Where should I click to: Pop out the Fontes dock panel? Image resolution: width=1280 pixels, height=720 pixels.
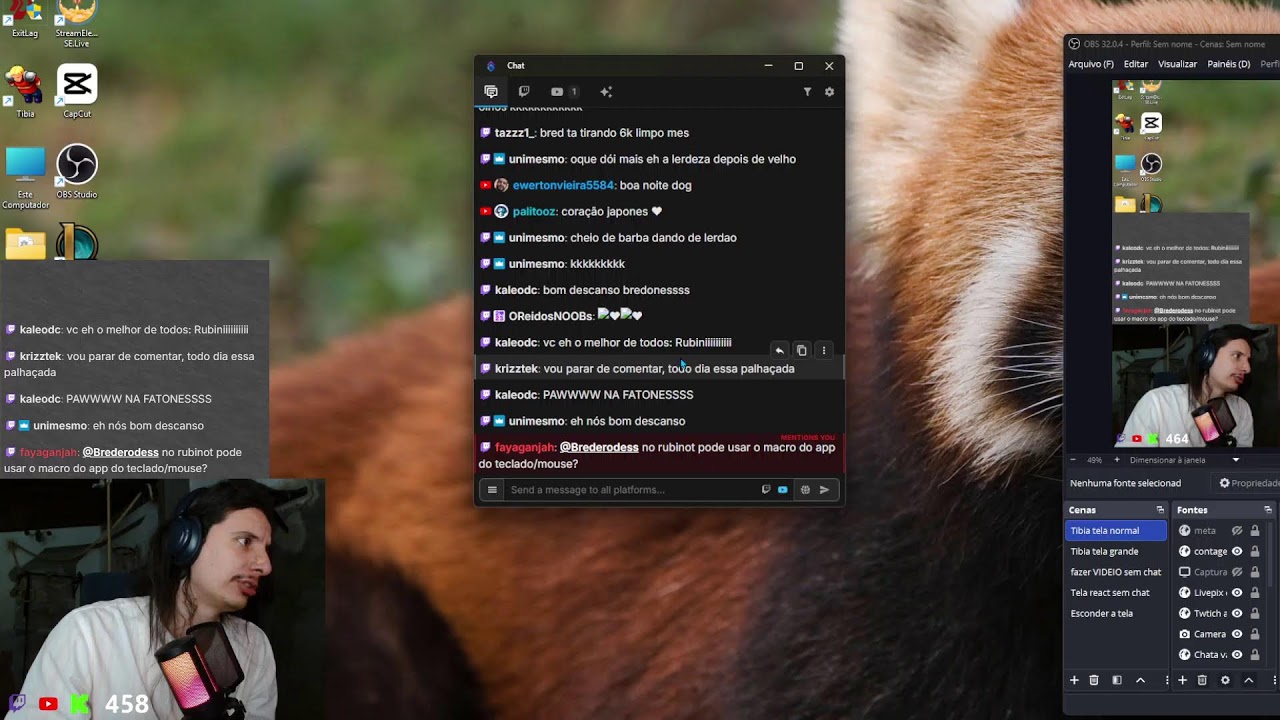pos(1267,510)
